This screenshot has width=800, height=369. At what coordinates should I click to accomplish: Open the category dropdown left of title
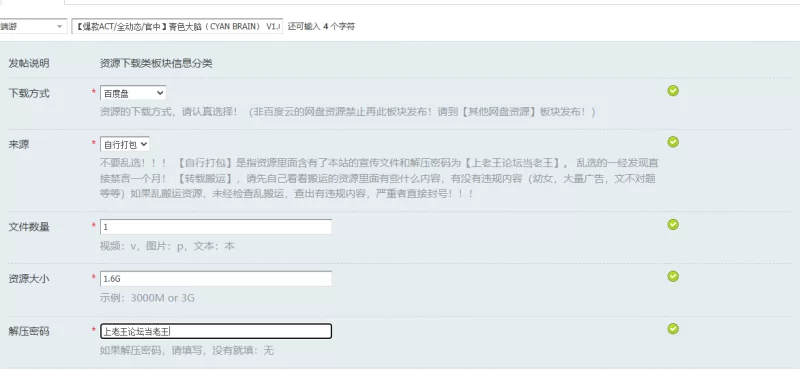click(33, 26)
